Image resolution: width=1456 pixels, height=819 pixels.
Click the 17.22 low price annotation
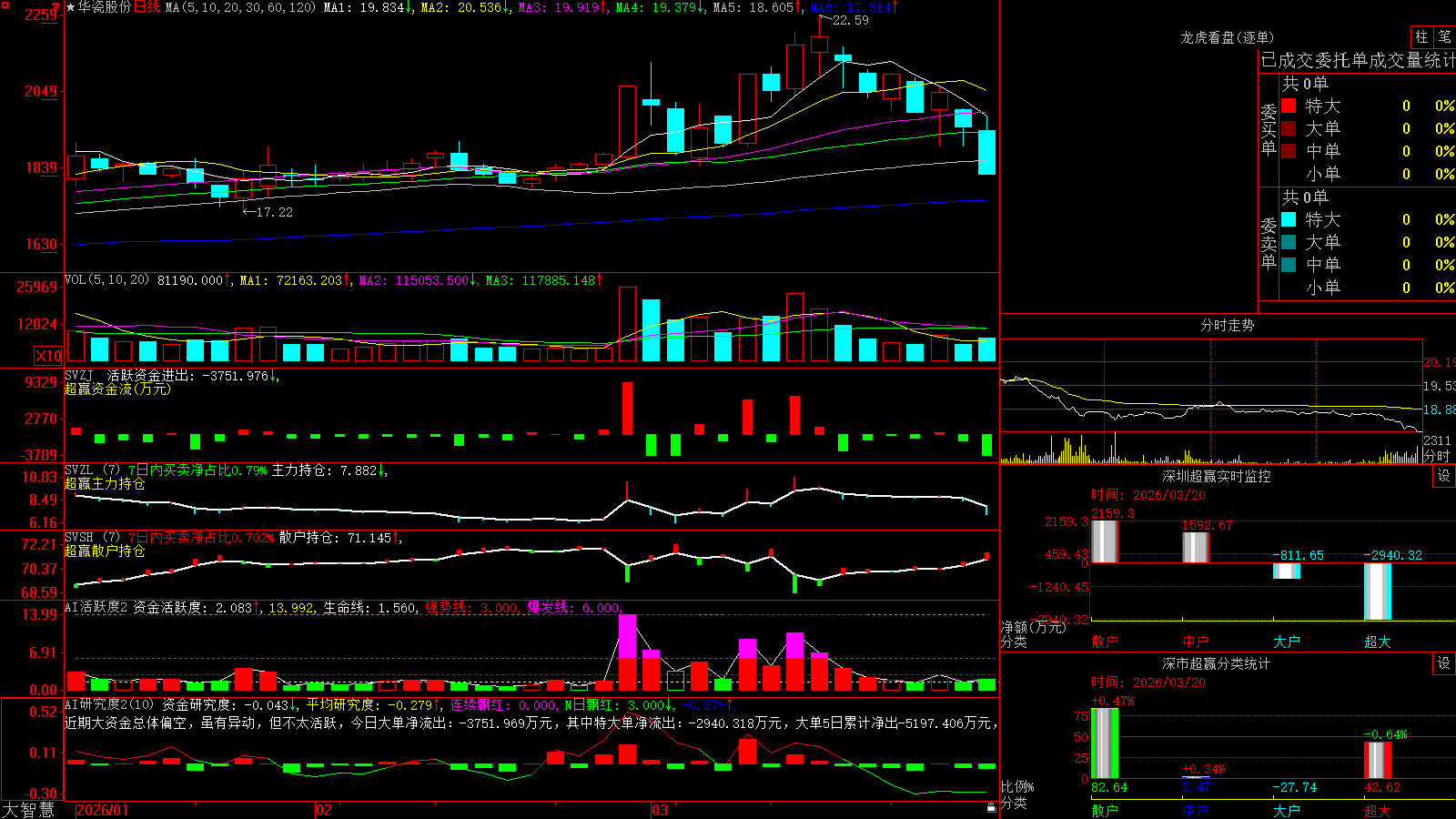coord(275,212)
